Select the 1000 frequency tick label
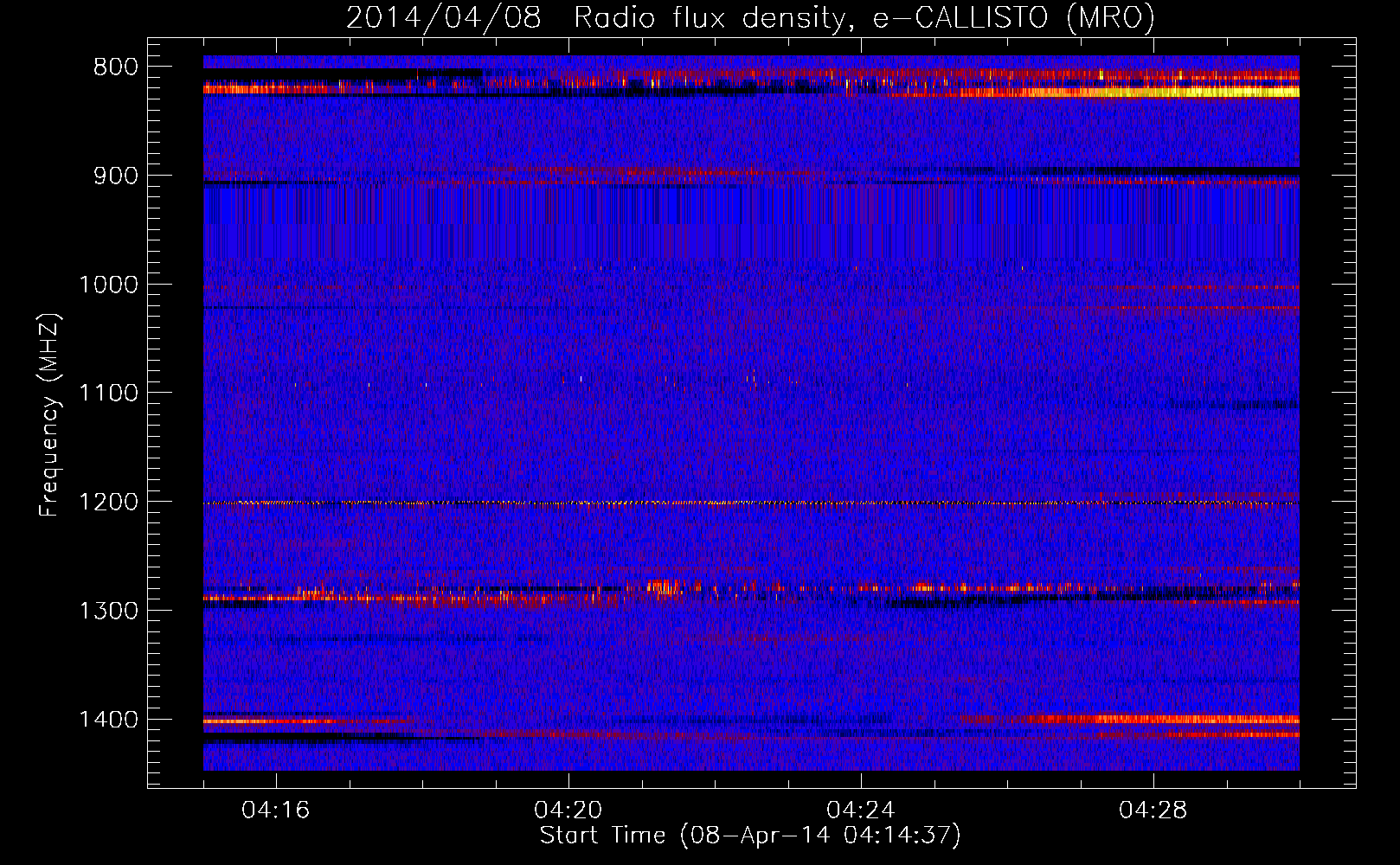Image resolution: width=1400 pixels, height=865 pixels. click(108, 285)
